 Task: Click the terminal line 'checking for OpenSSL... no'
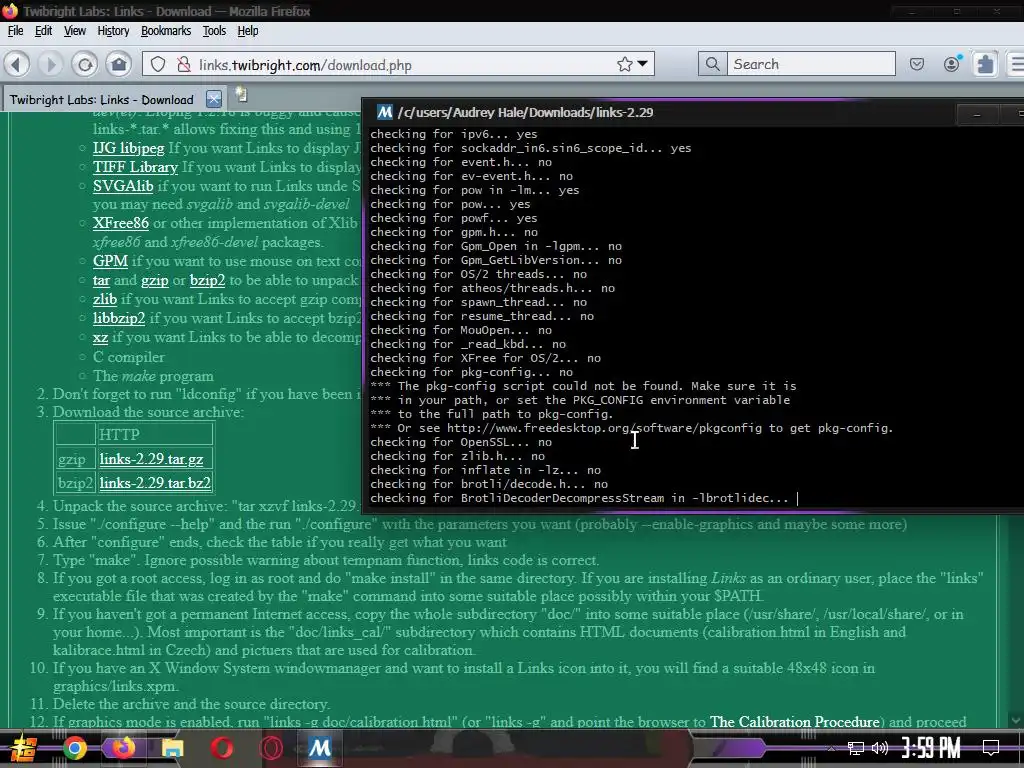point(461,442)
